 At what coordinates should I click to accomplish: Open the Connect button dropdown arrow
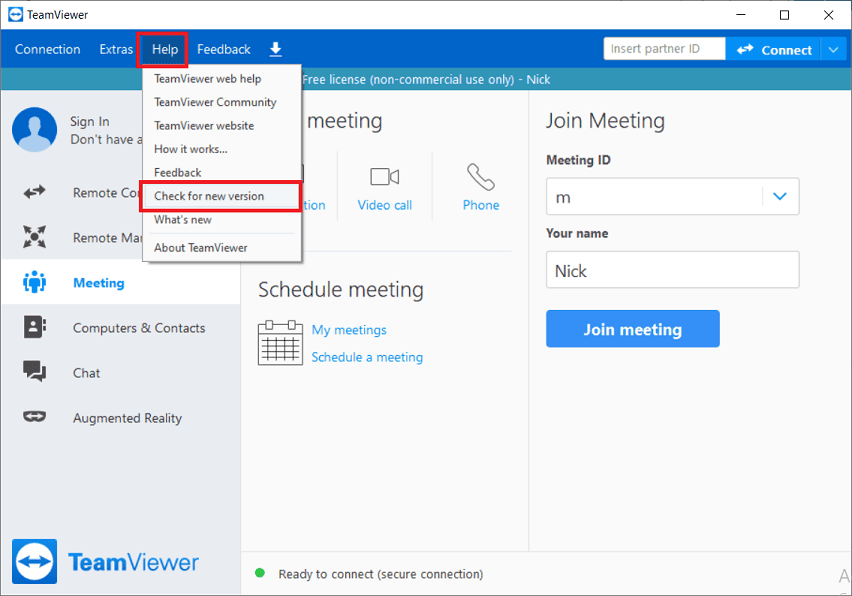point(834,50)
